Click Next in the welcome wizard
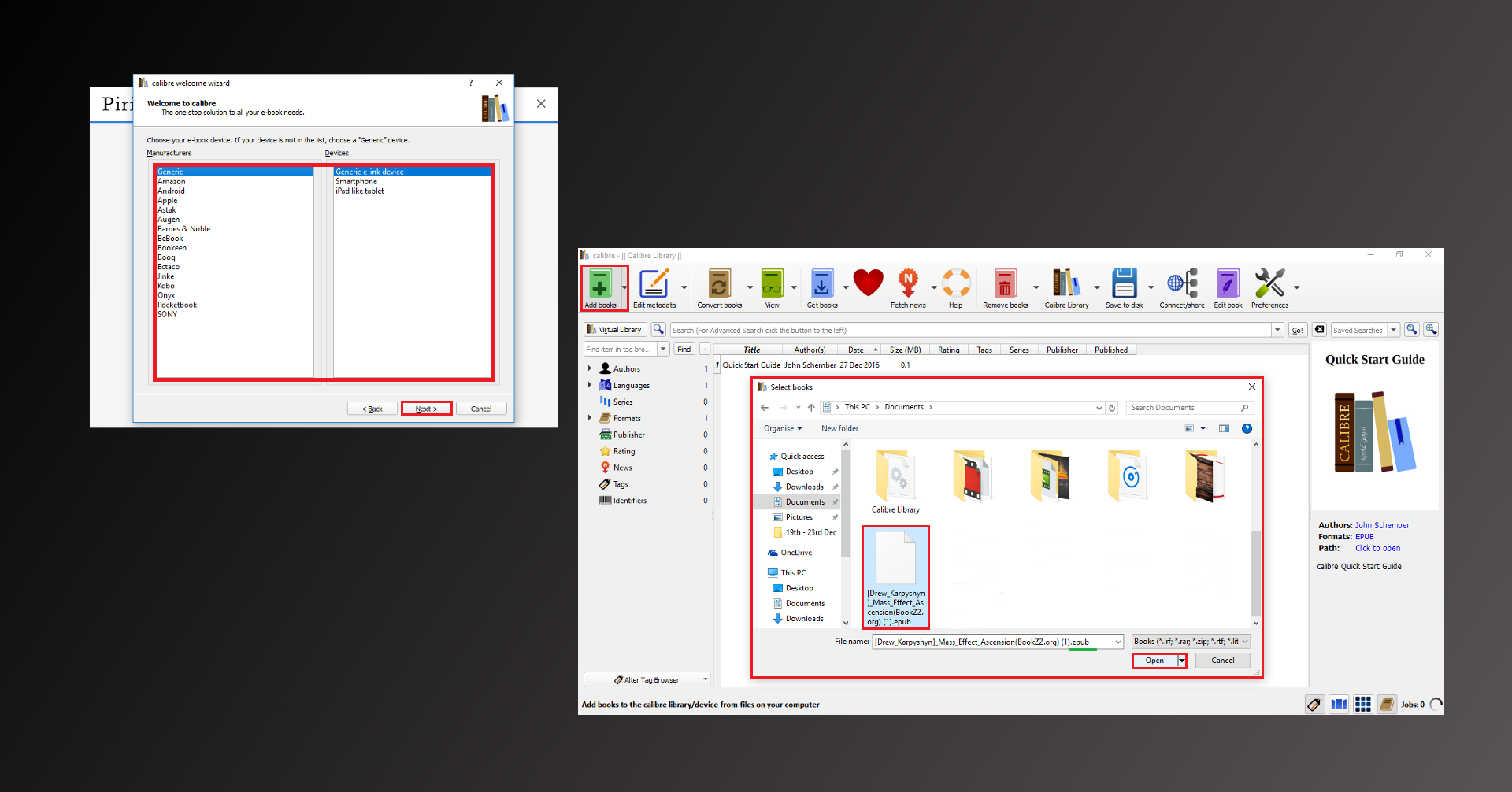The height and width of the screenshot is (792, 1512). click(426, 409)
